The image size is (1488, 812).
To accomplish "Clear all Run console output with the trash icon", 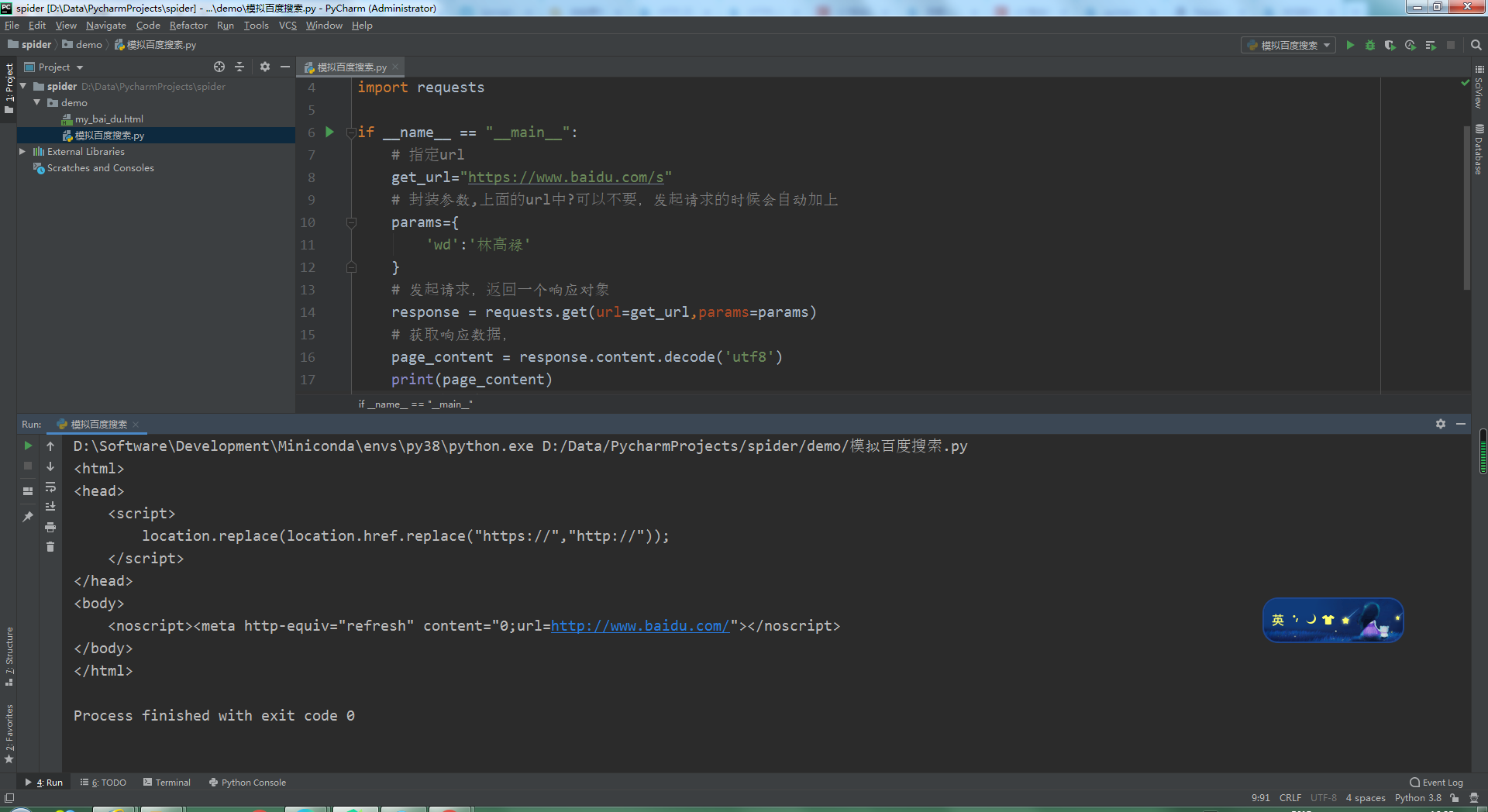I will pyautogui.click(x=50, y=547).
